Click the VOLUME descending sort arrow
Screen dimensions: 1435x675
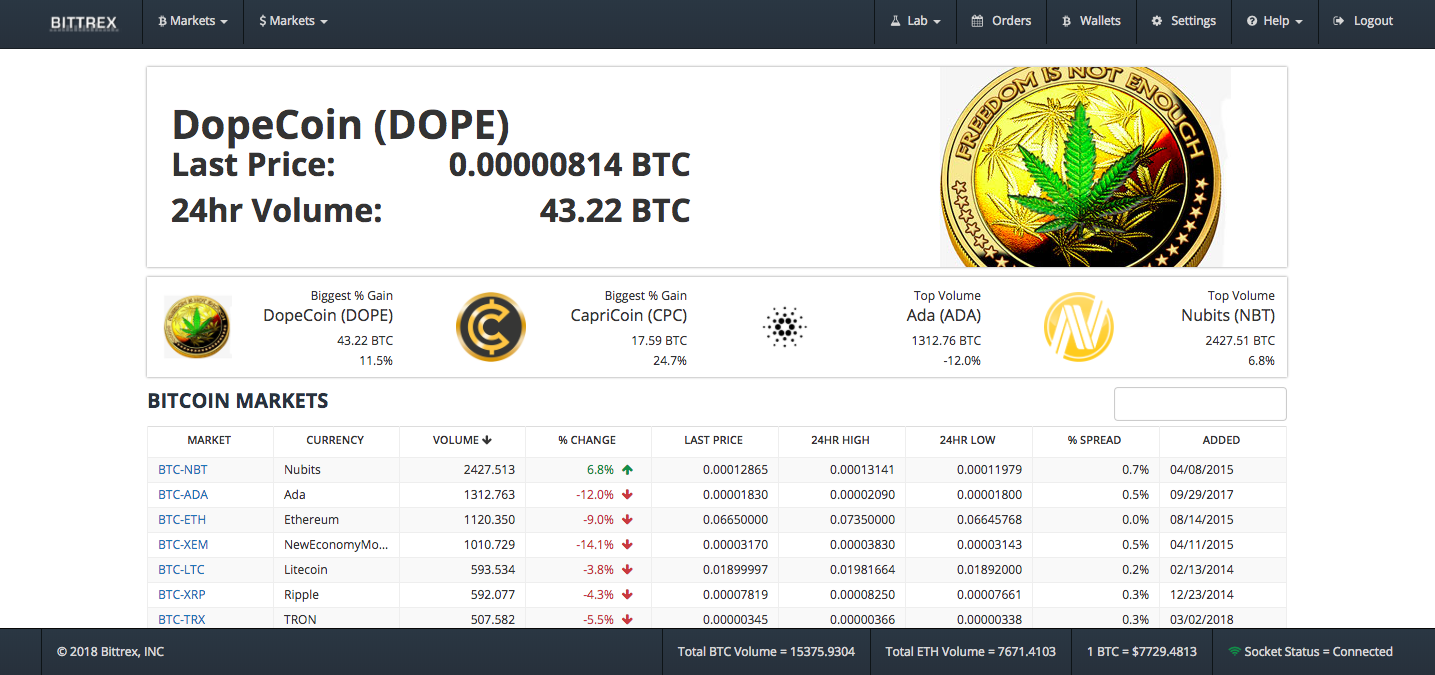click(x=487, y=440)
